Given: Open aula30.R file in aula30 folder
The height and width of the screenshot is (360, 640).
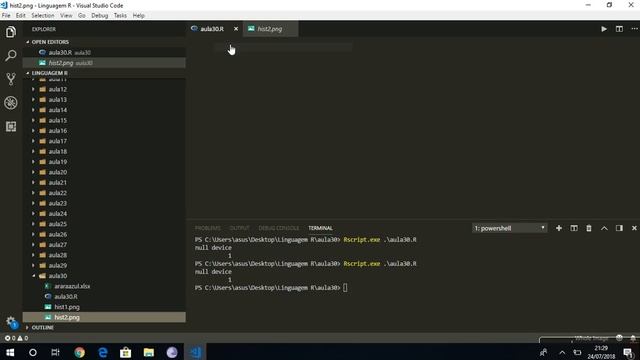Looking at the screenshot, I should (x=66, y=297).
